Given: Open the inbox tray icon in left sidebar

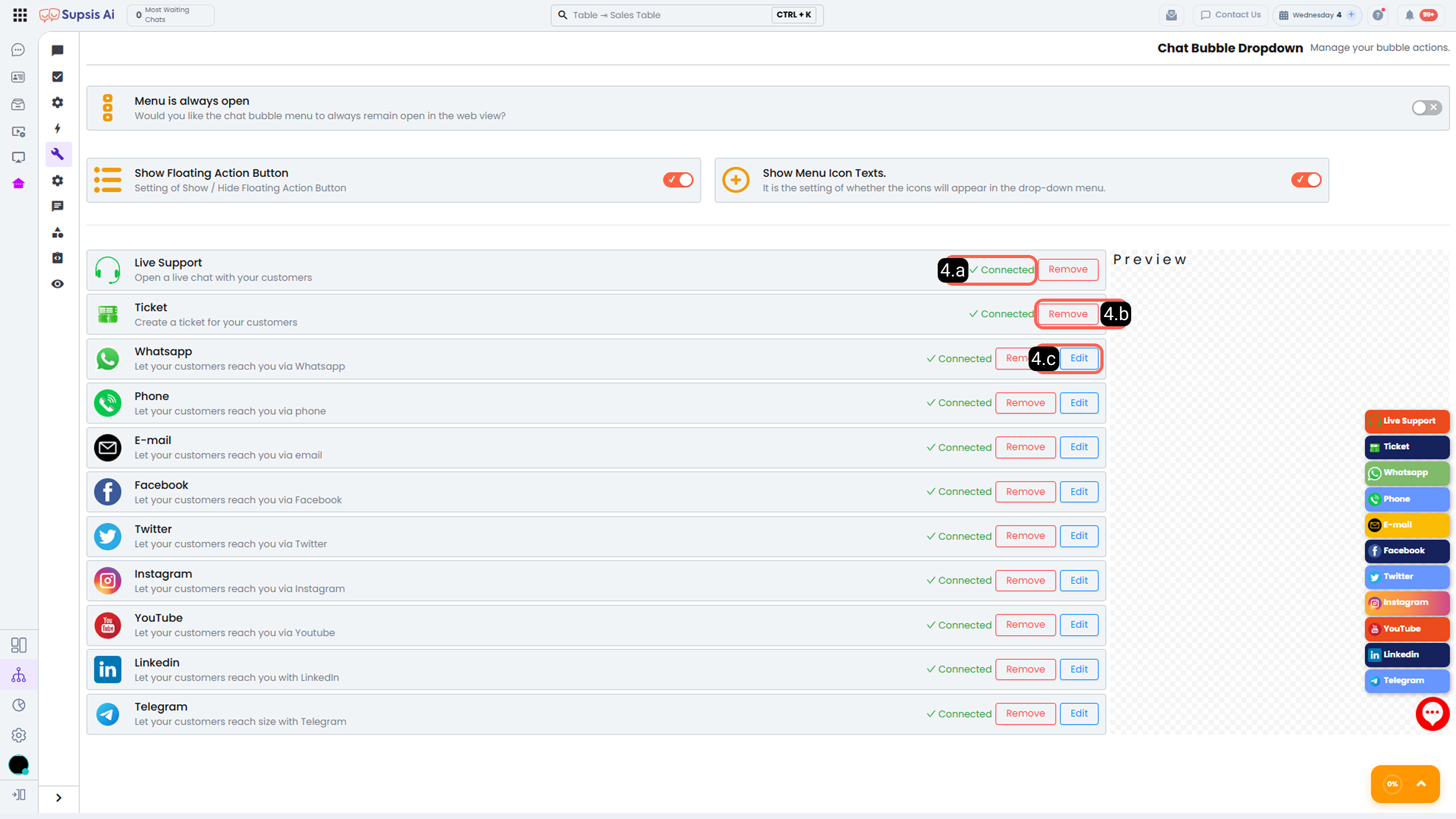Looking at the screenshot, I should point(18,104).
